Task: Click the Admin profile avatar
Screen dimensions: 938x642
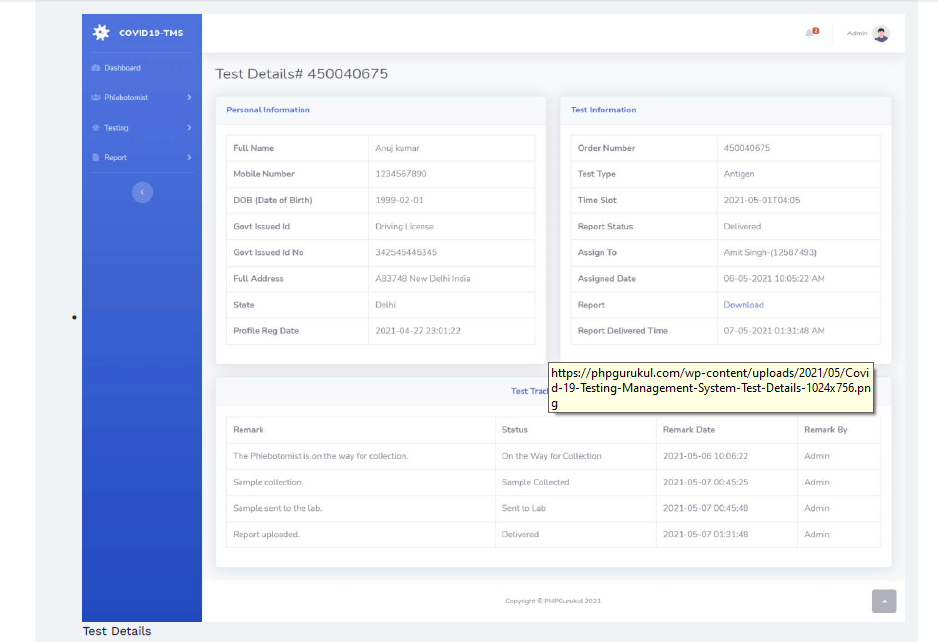Action: (x=881, y=34)
